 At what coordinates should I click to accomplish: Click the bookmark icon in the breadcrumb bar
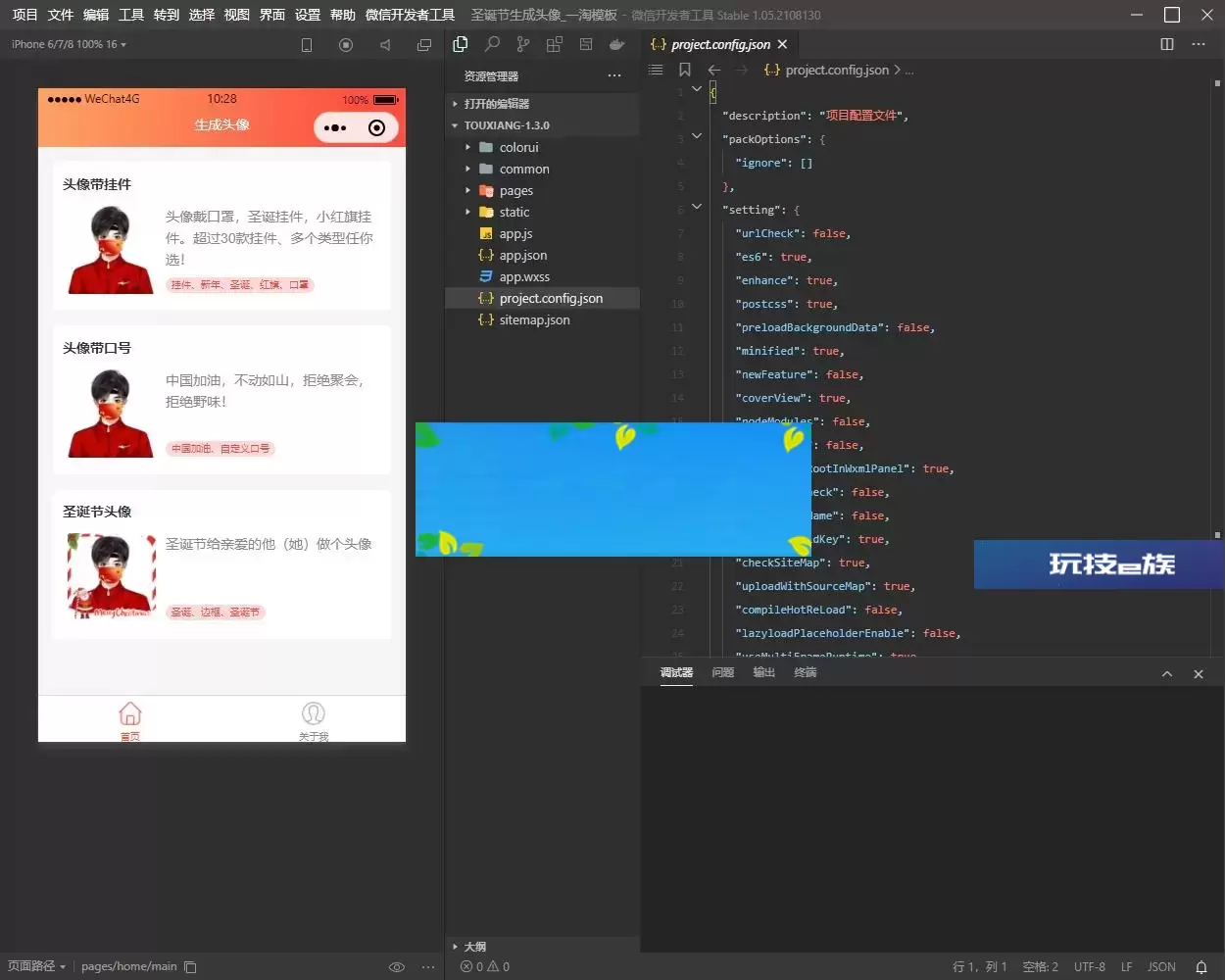tap(685, 70)
